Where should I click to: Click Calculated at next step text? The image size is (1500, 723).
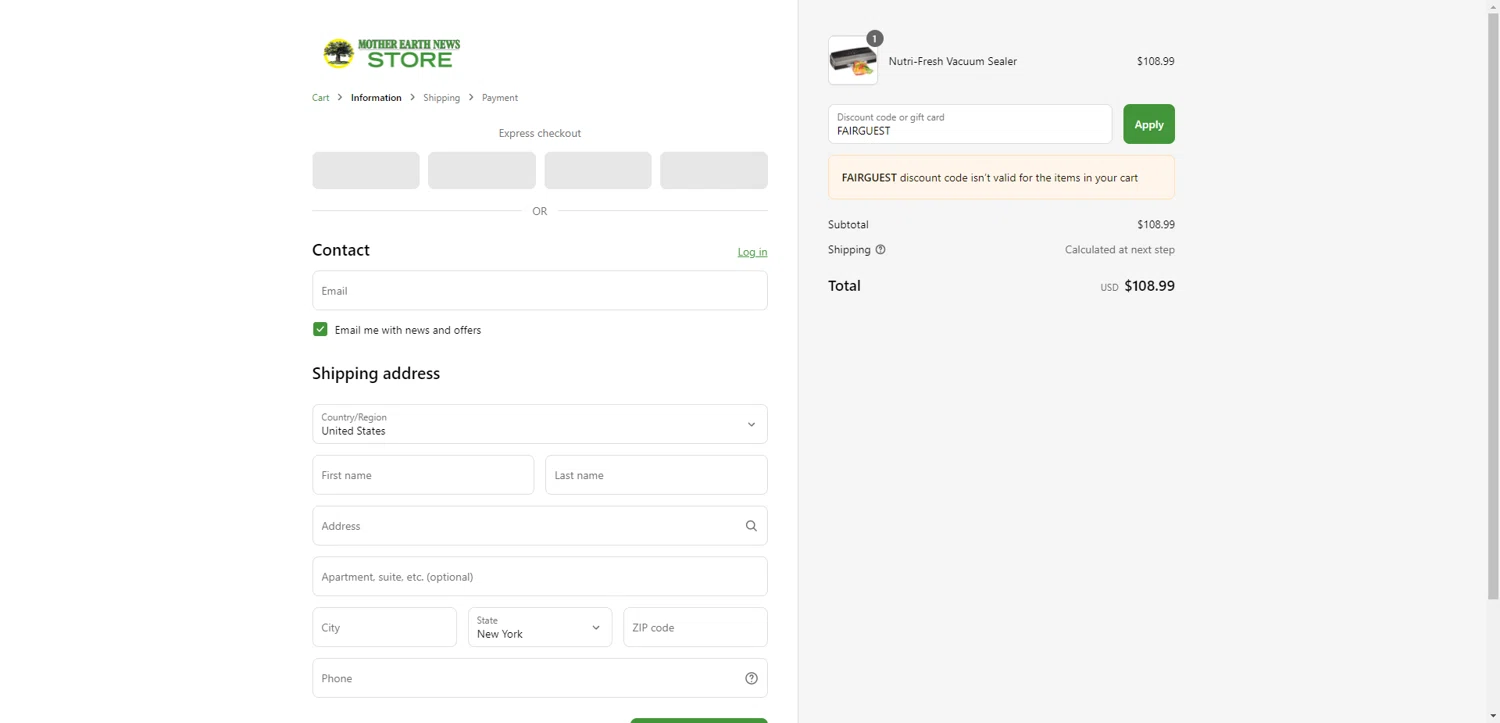pyautogui.click(x=1120, y=250)
